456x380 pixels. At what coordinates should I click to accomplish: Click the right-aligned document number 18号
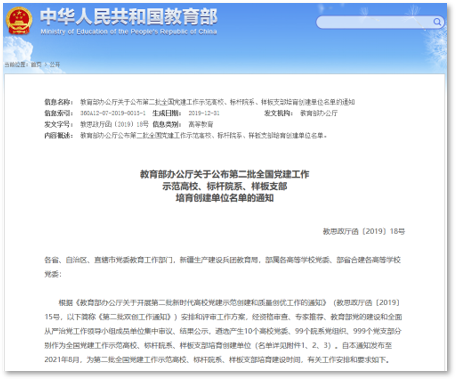point(364,231)
